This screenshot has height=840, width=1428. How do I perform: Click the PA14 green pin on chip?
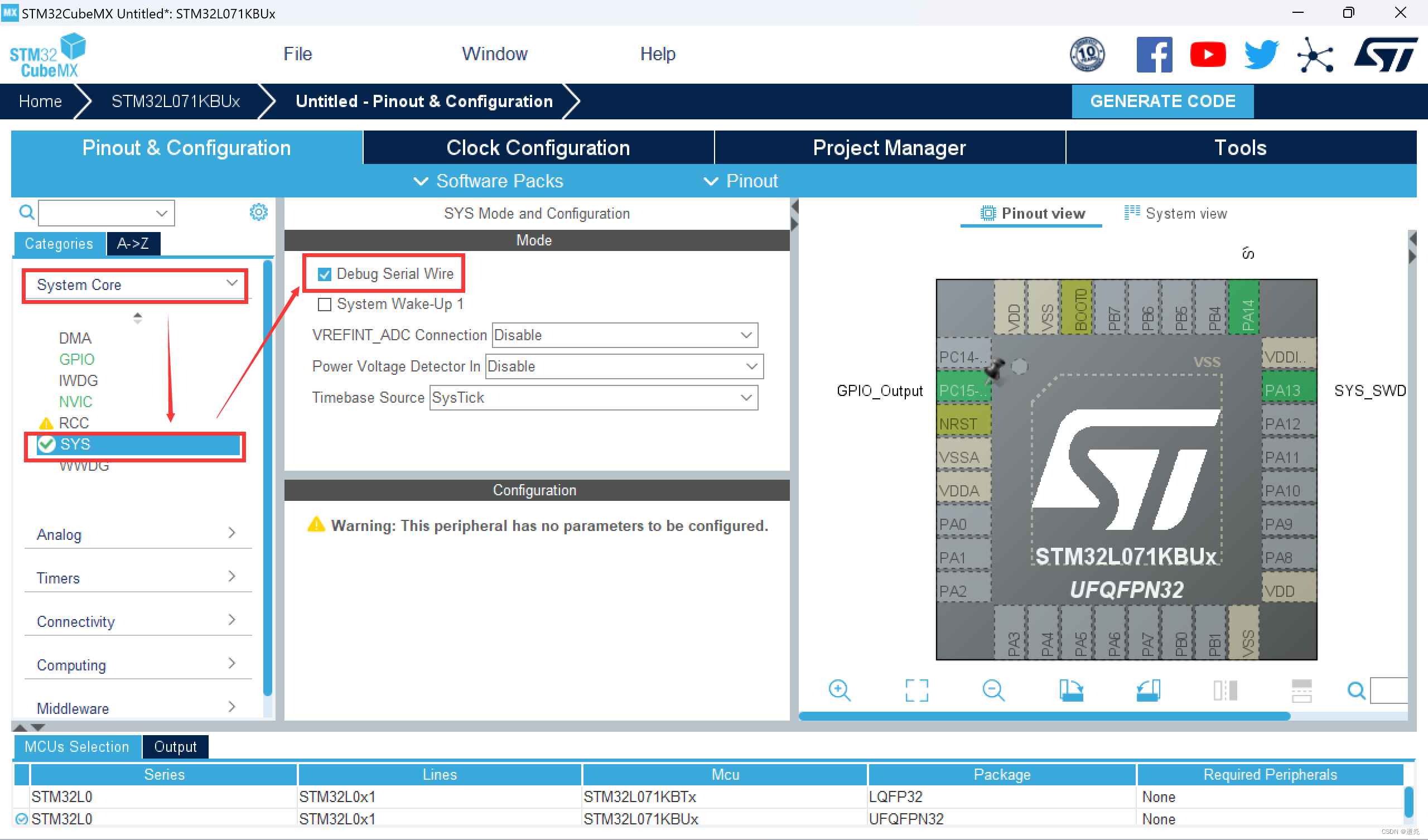tap(1244, 307)
